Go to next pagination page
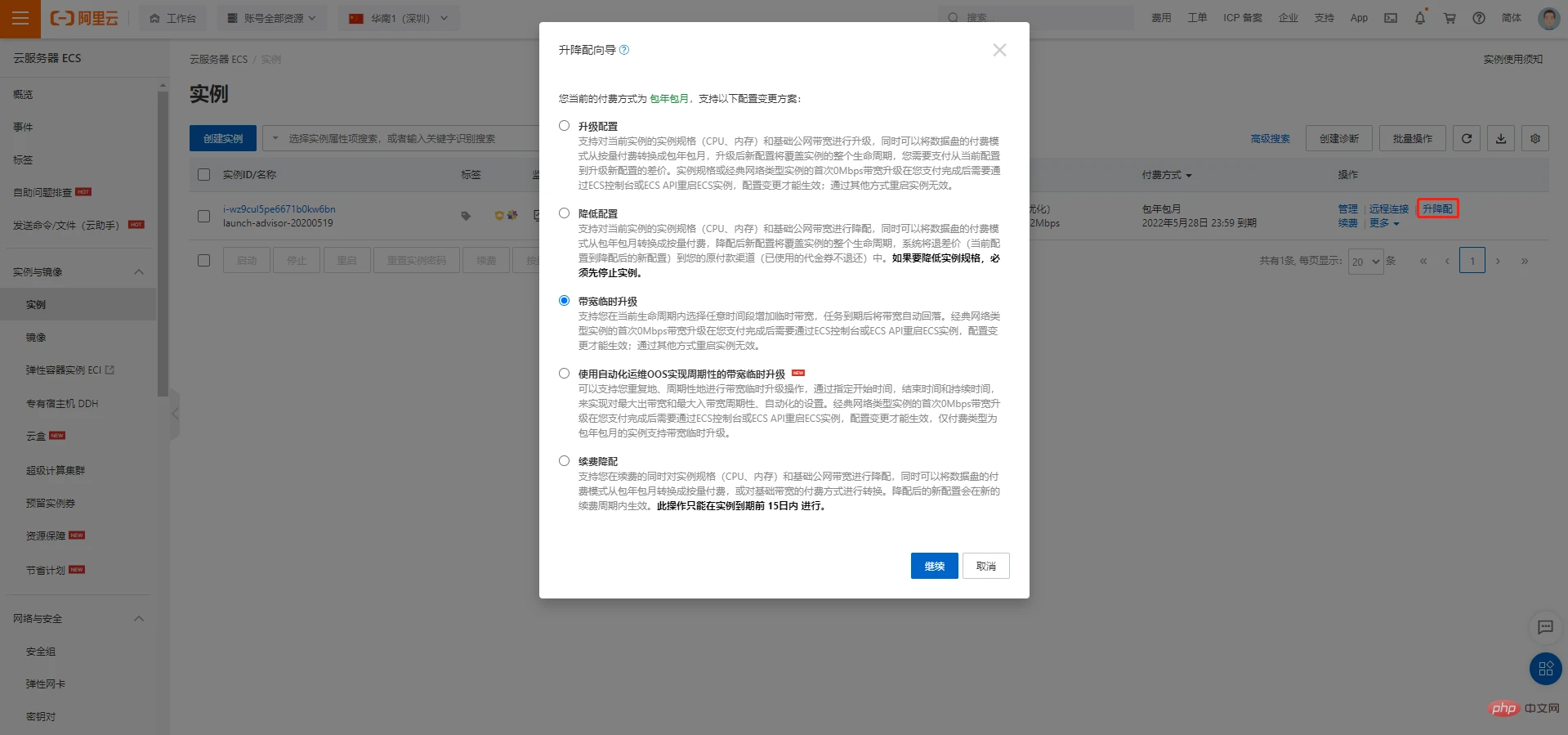The image size is (1568, 735). pyautogui.click(x=1498, y=261)
